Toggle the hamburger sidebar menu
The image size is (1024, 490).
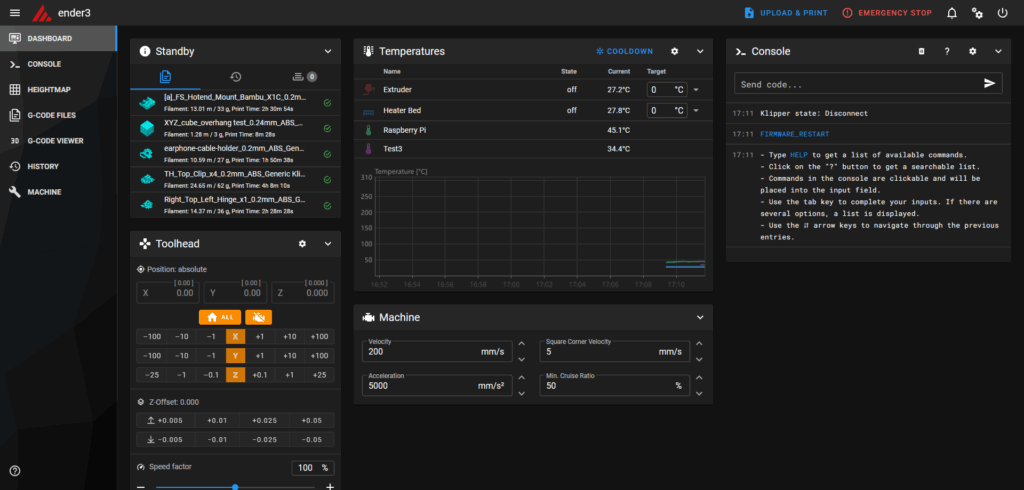(14, 13)
